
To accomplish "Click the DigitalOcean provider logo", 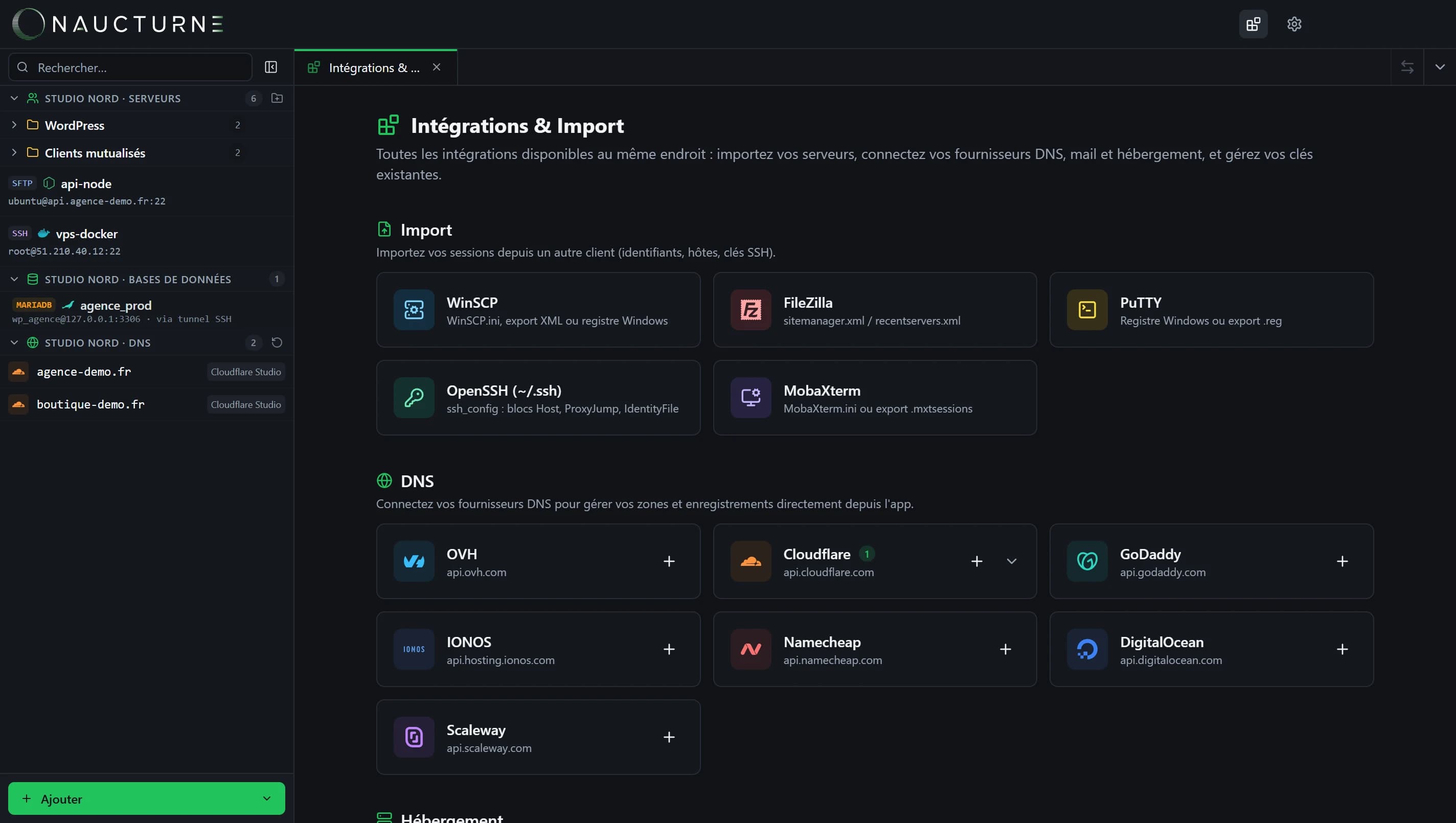I will (1087, 650).
